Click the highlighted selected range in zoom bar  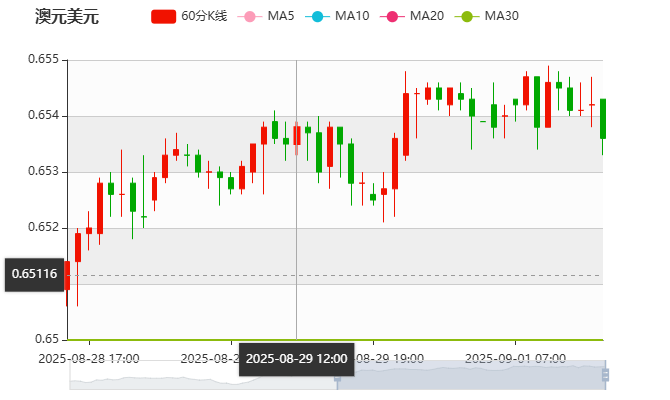pos(470,375)
